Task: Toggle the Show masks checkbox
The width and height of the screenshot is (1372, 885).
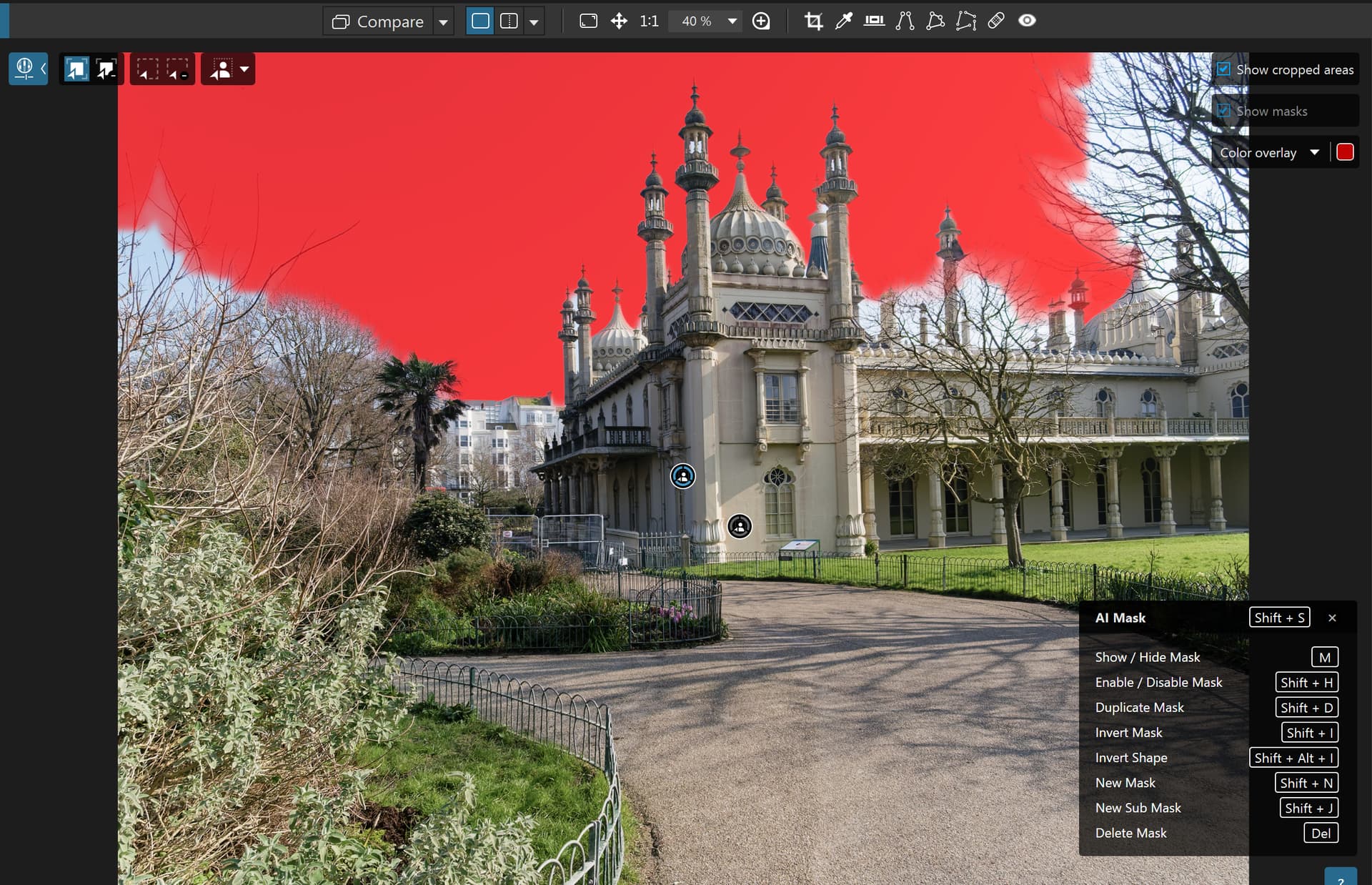Action: (1224, 111)
